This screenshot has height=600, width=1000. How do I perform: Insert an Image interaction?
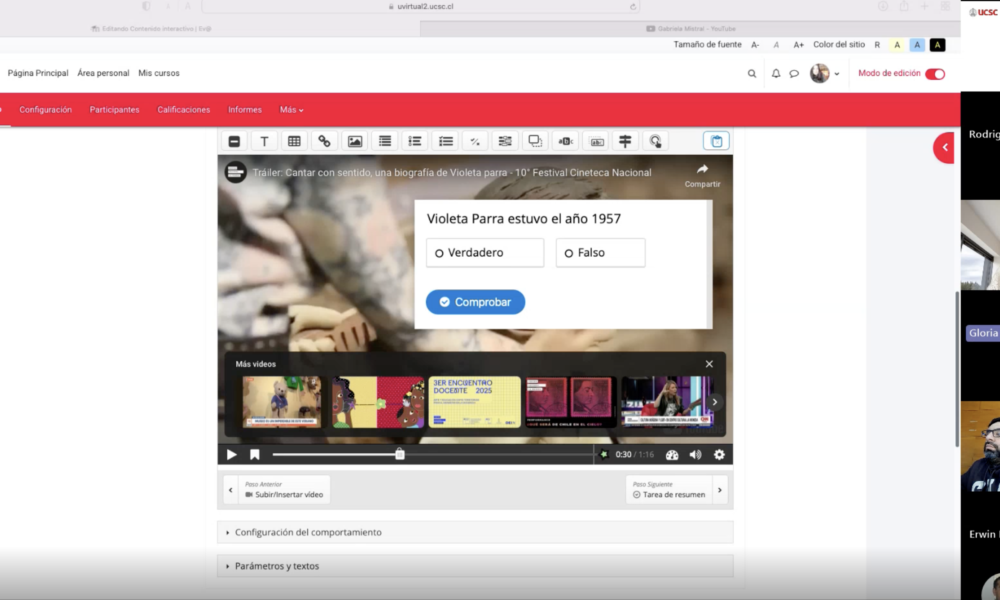[355, 141]
